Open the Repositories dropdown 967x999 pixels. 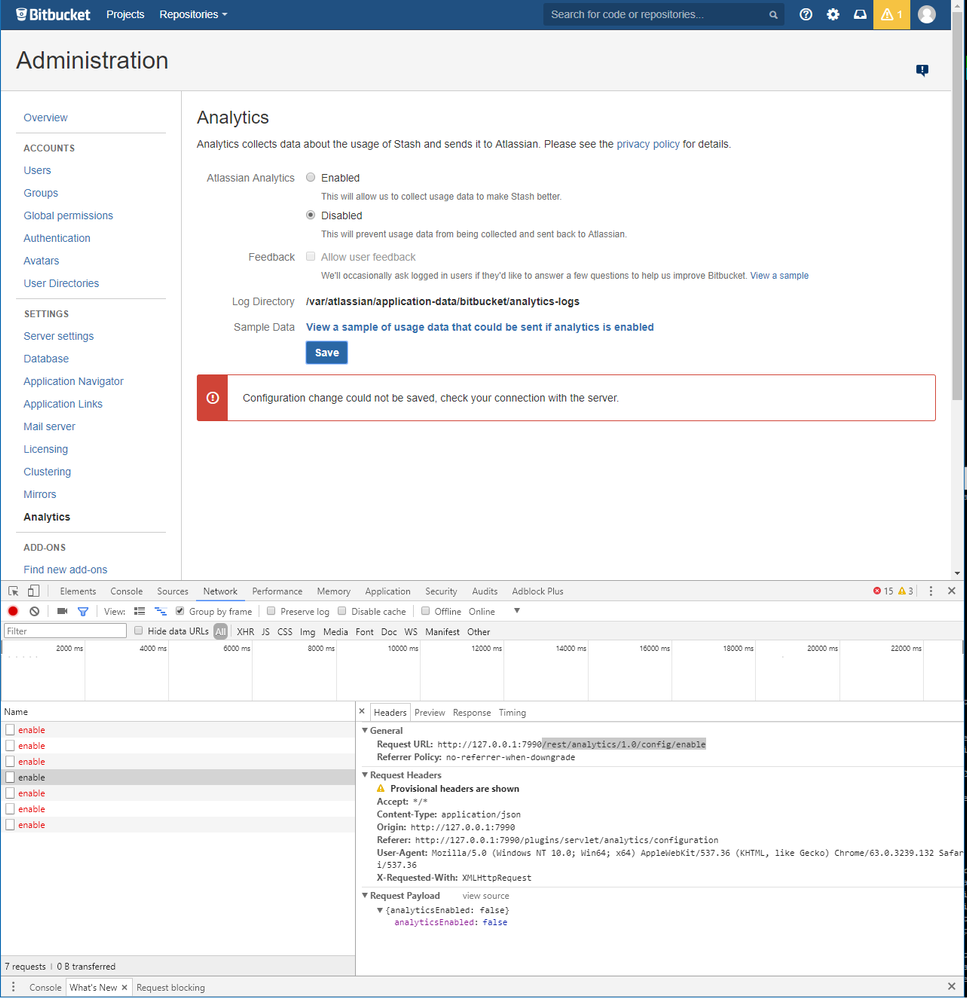coord(193,14)
